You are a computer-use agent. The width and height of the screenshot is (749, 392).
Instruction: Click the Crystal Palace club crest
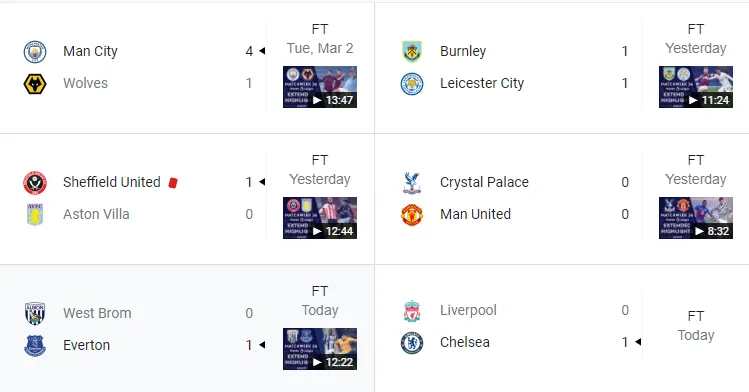click(x=412, y=182)
